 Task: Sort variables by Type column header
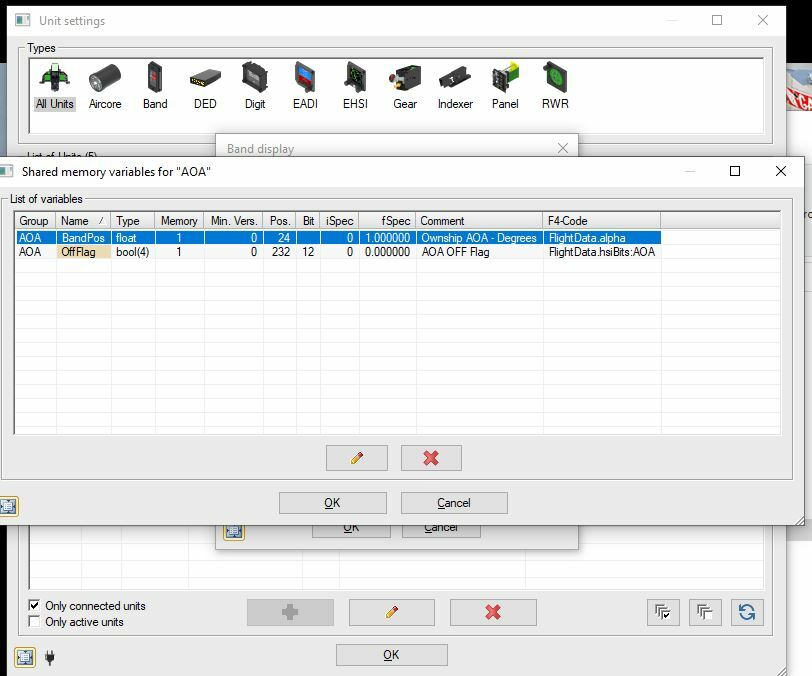[133, 221]
